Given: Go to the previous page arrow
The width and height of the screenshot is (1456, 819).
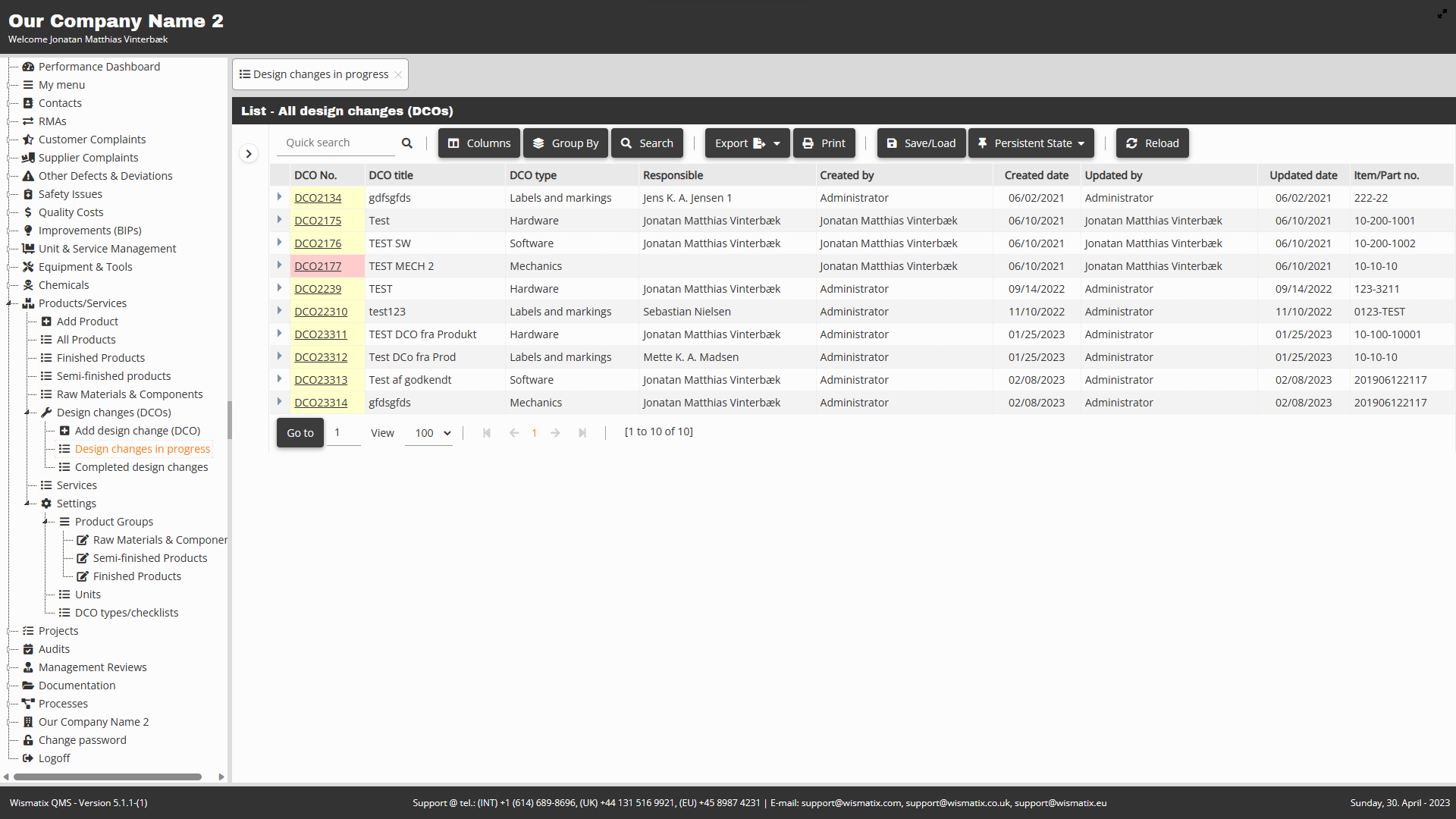Looking at the screenshot, I should click(514, 433).
